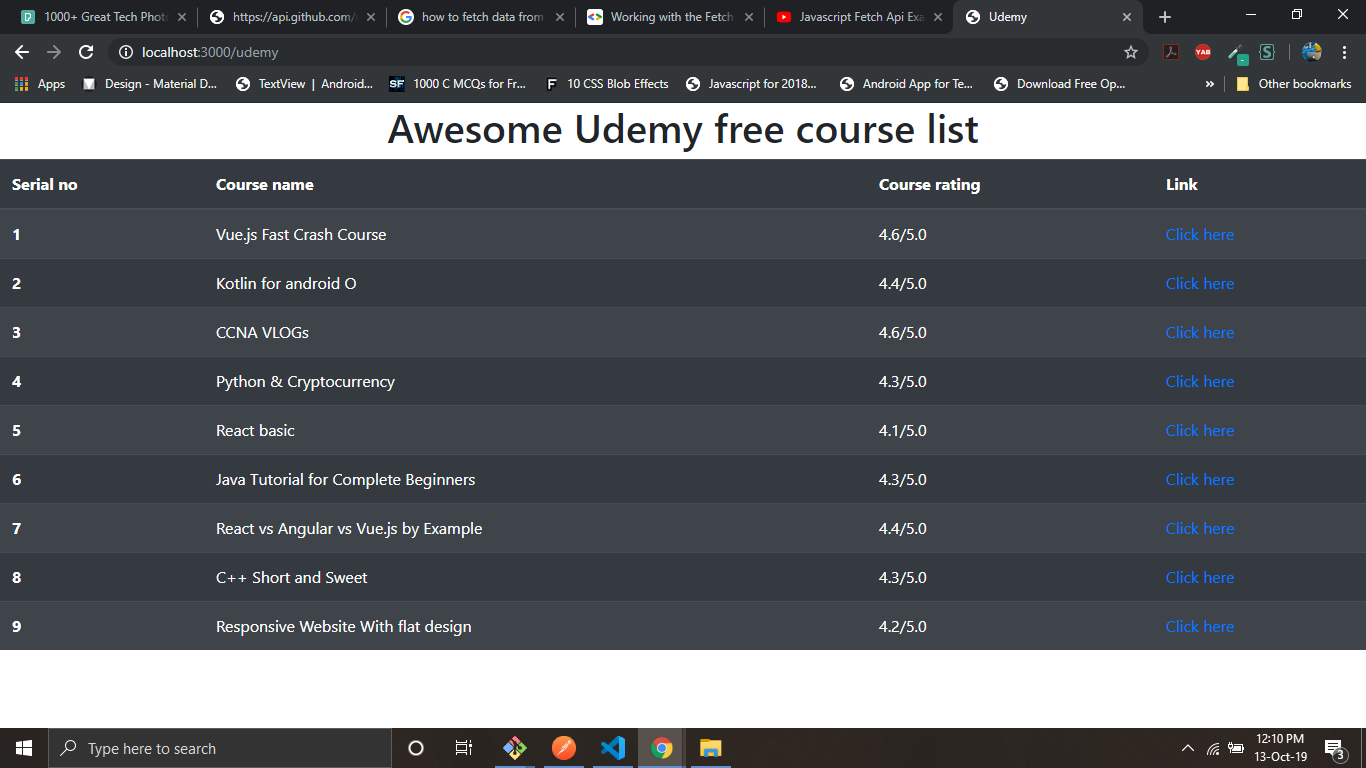Screen dimensions: 1366x768
Task: Expand the hidden bookmarks overflow chevron
Action: coord(1210,84)
